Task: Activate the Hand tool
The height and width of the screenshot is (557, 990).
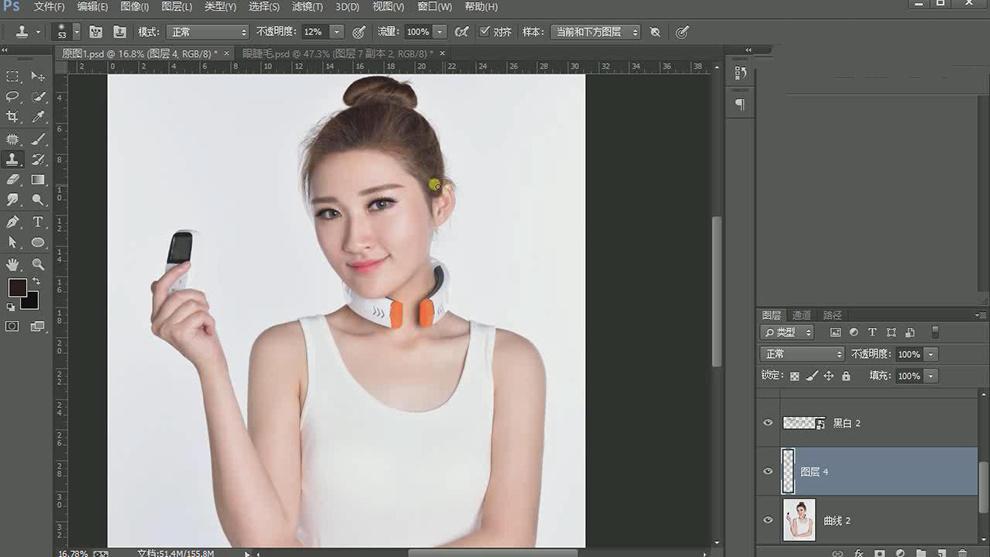Action: 13,264
